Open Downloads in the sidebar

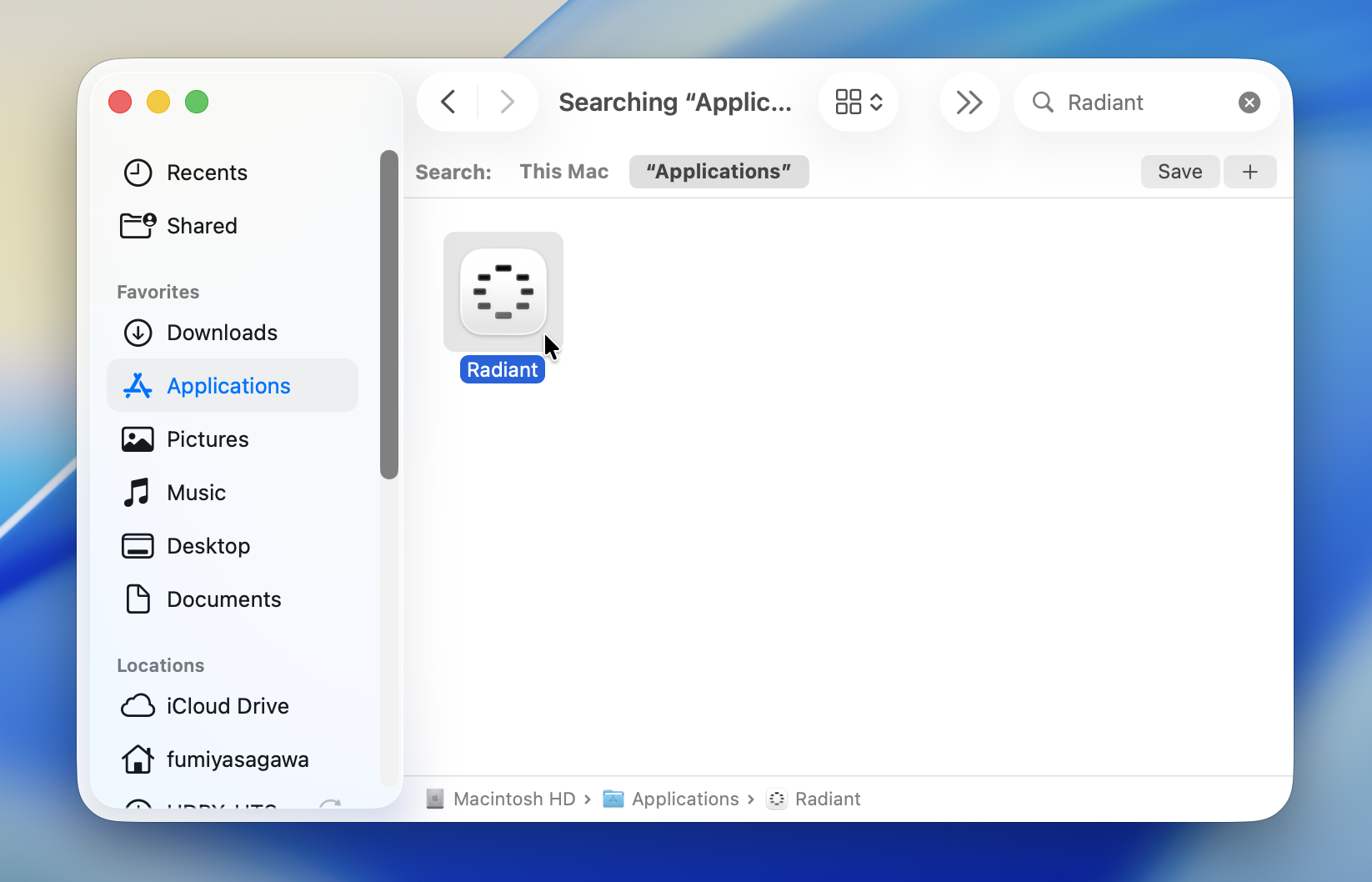(222, 333)
